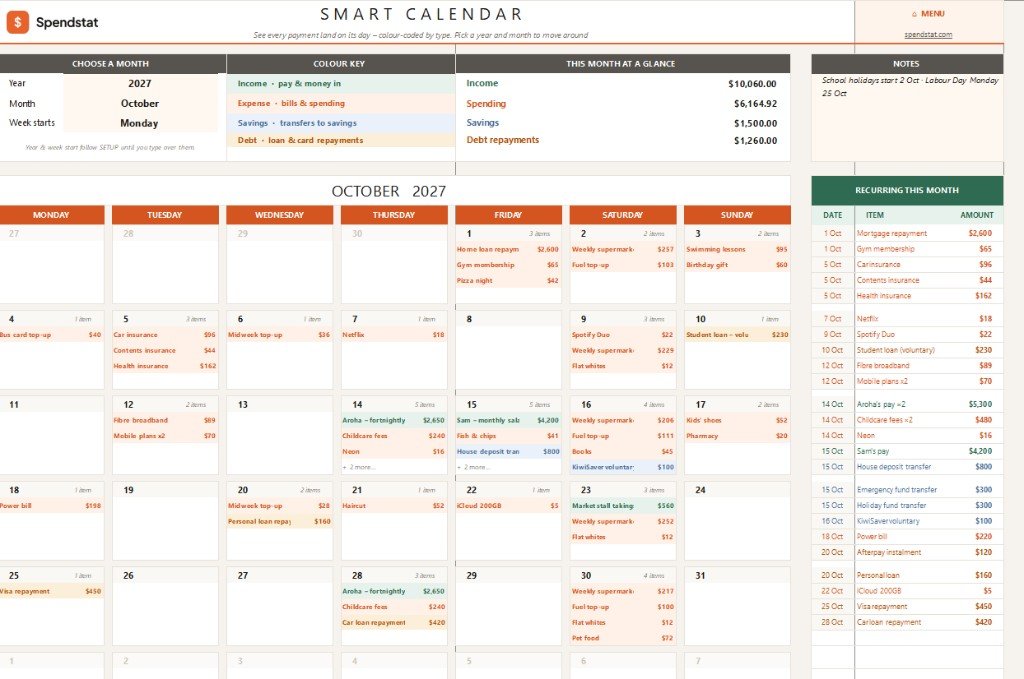This screenshot has height=679, width=1024.
Task: Click the Savings colour key swatch
Action: (341, 123)
